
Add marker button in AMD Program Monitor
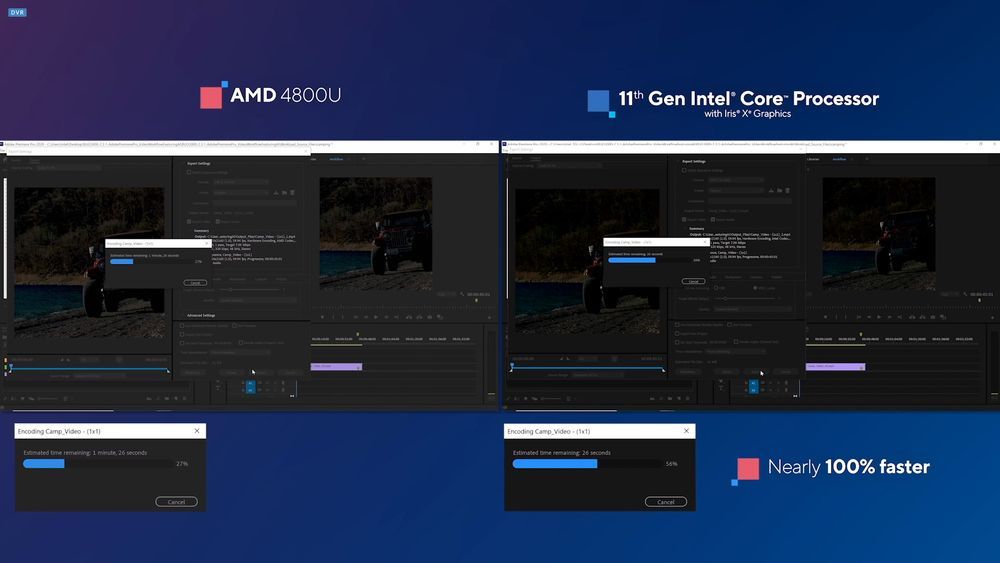pos(322,317)
